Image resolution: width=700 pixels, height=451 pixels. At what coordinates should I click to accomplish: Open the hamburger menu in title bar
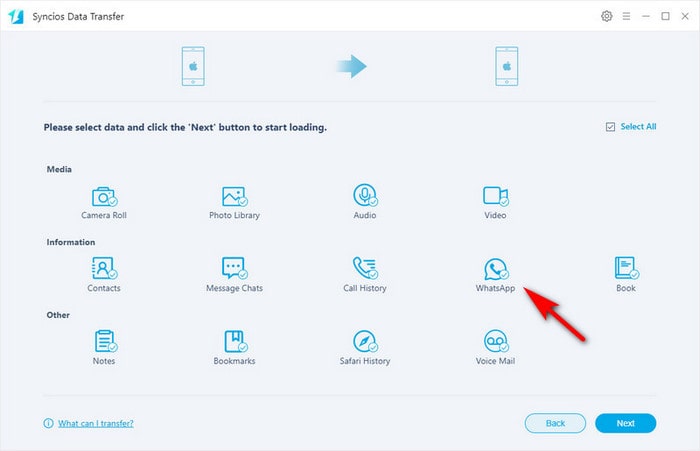coord(626,16)
